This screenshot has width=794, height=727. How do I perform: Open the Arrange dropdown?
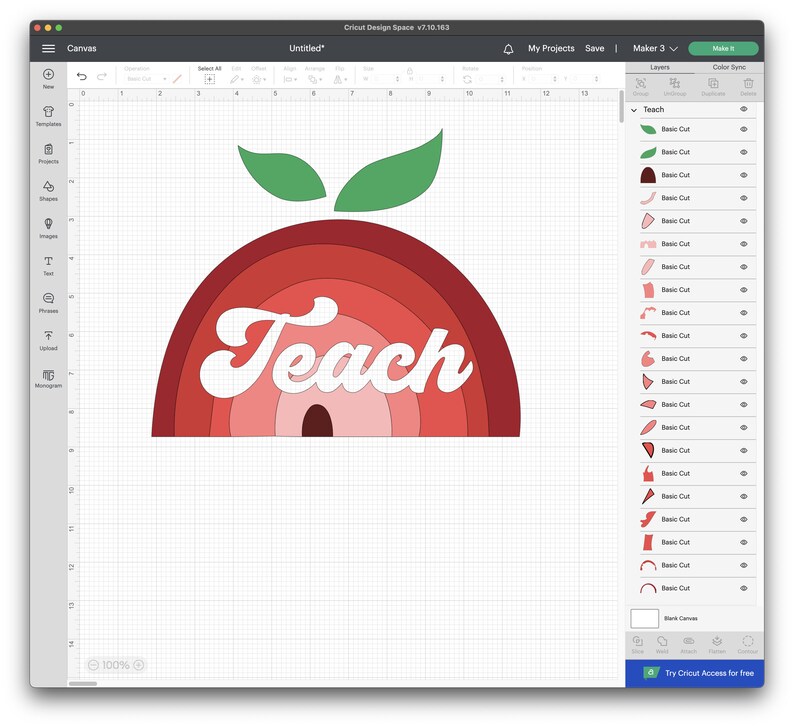(315, 79)
